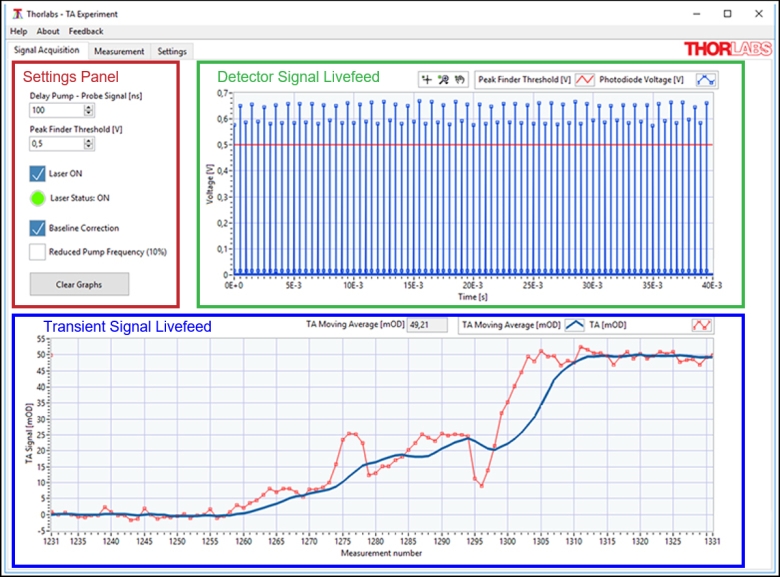Click the TA Signal [mOD] axis label
This screenshot has height=577, width=780.
29,433
